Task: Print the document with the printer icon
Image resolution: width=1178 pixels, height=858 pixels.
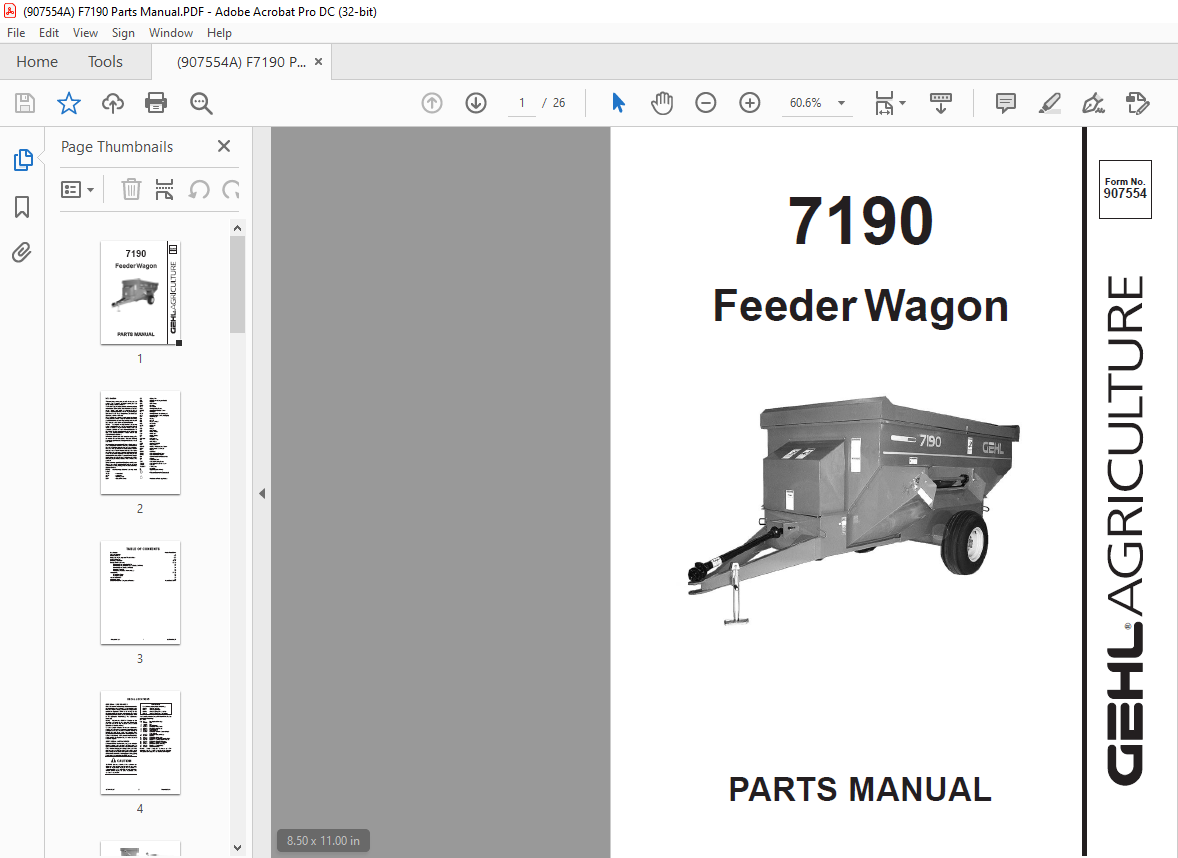Action: click(x=156, y=103)
